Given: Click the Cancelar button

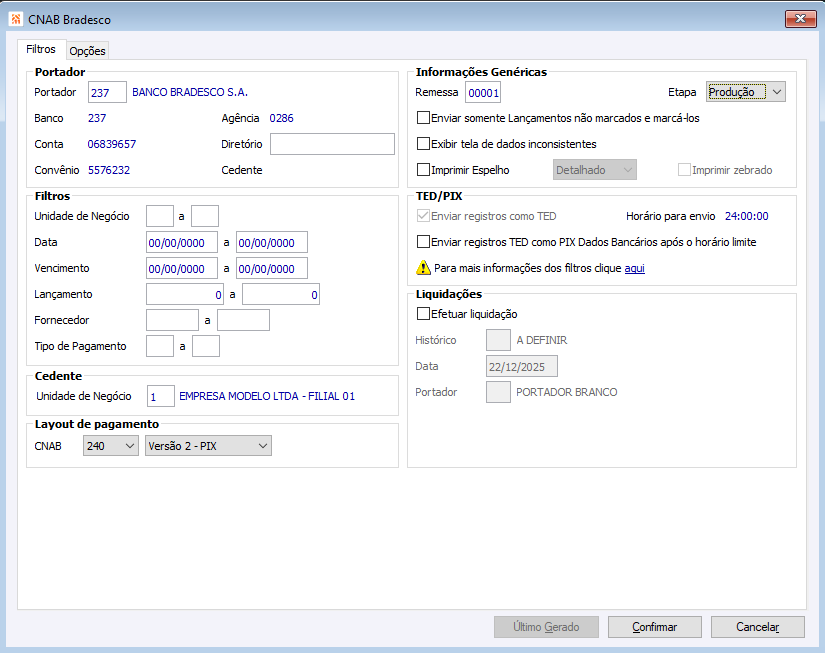Looking at the screenshot, I should tap(758, 627).
